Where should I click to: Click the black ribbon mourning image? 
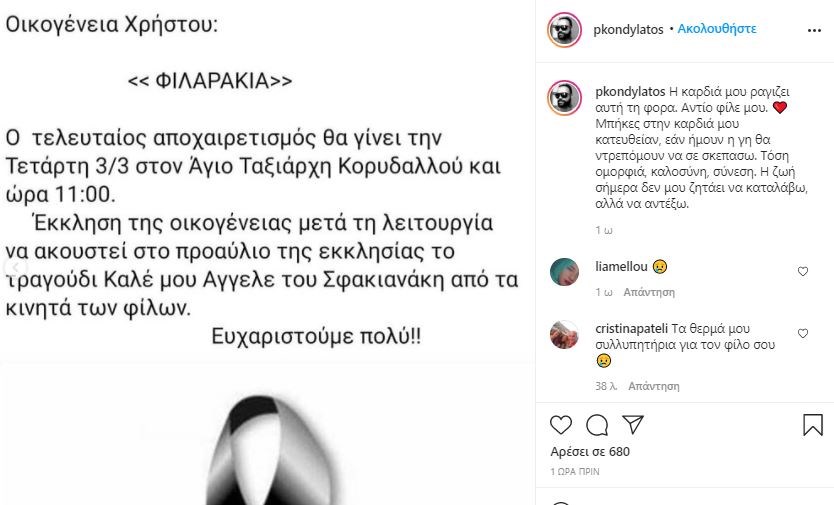pyautogui.click(x=269, y=450)
